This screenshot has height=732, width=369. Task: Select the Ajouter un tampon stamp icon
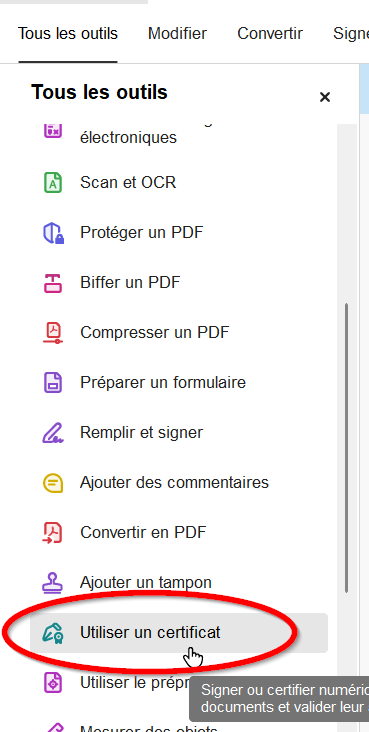coord(53,583)
